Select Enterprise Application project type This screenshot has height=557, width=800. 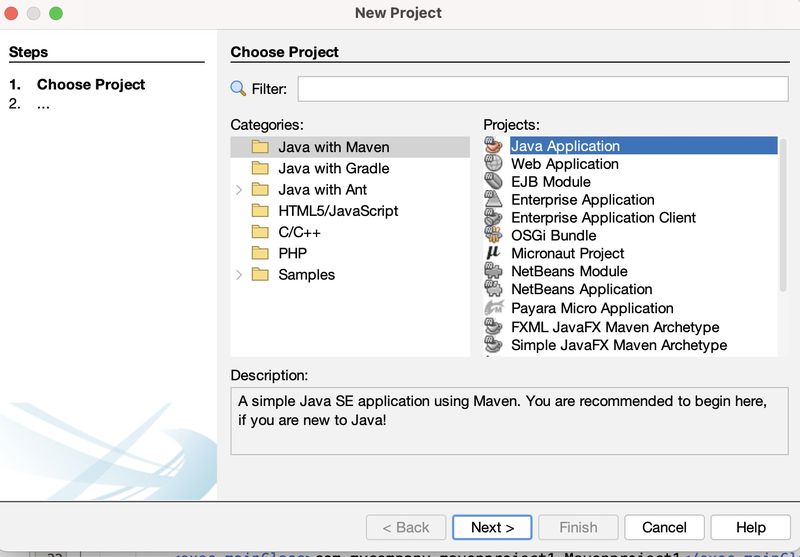pos(583,199)
